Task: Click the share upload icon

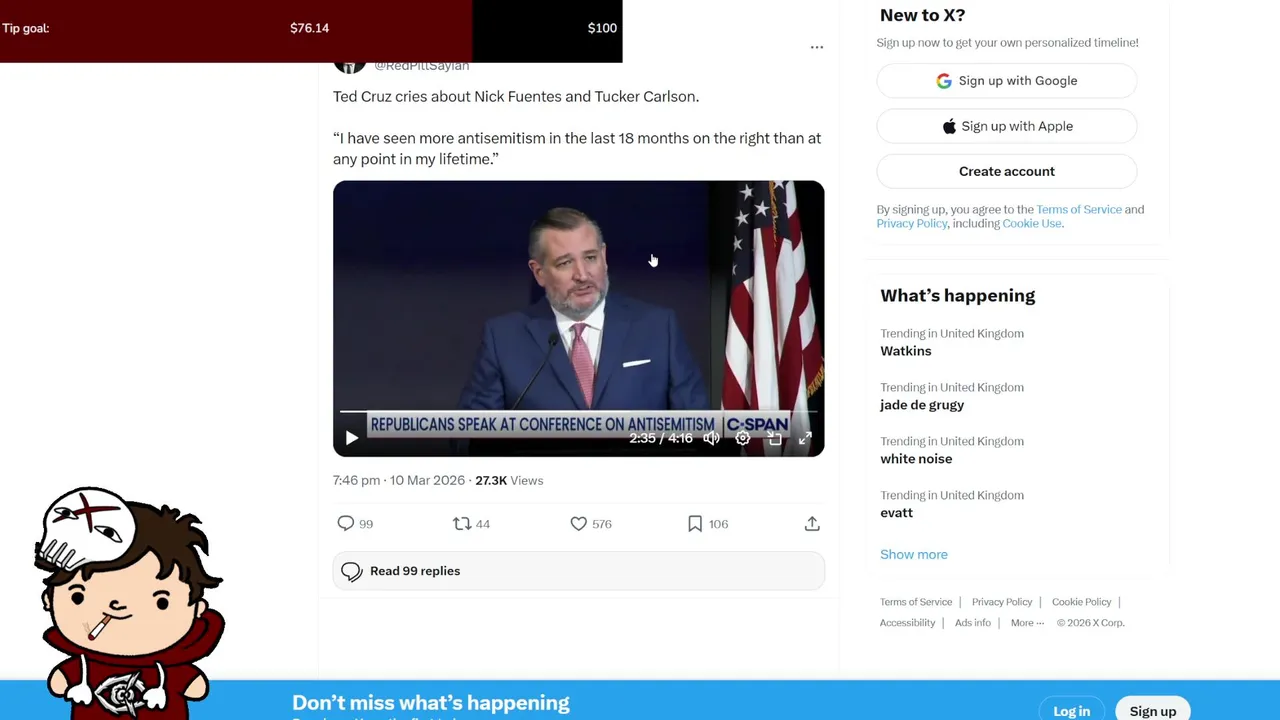Action: pos(812,523)
